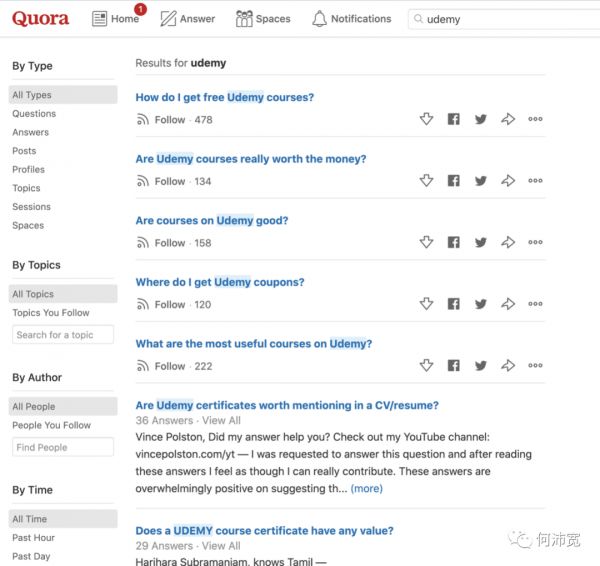Filter by People You Follow
This screenshot has width=600, height=566.
click(x=53, y=425)
